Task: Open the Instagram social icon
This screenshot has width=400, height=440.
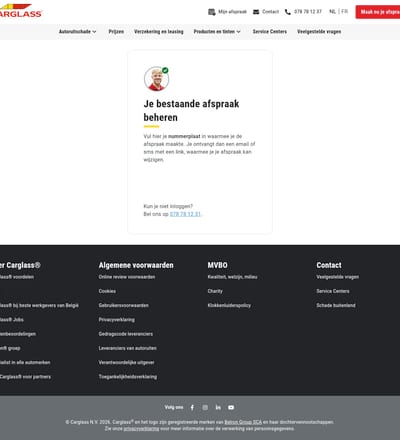Action: 205,407
